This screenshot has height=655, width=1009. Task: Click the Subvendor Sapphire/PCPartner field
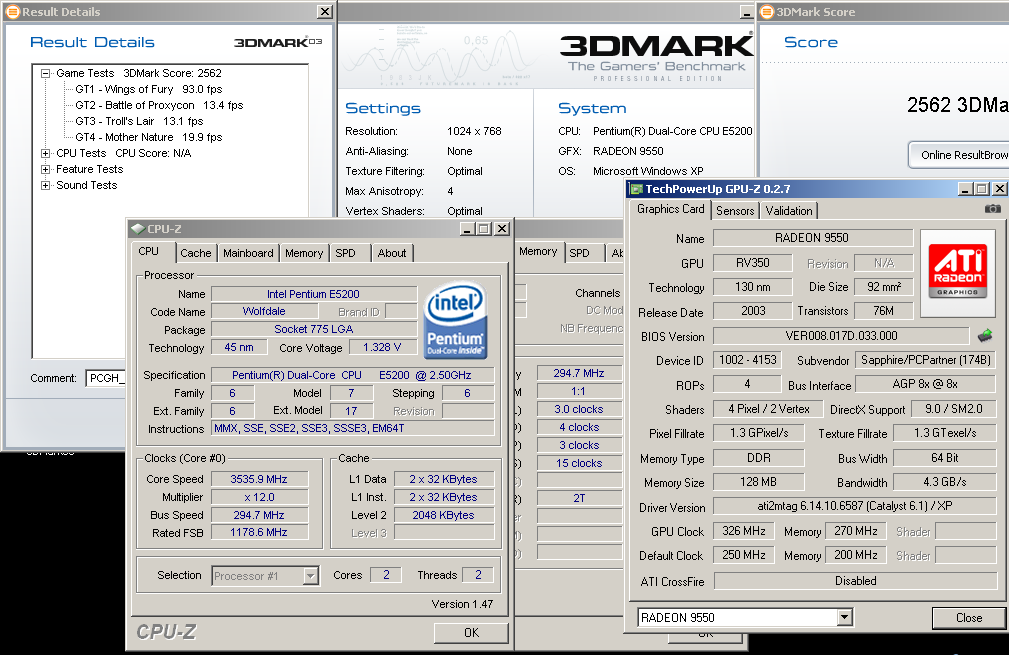point(925,360)
